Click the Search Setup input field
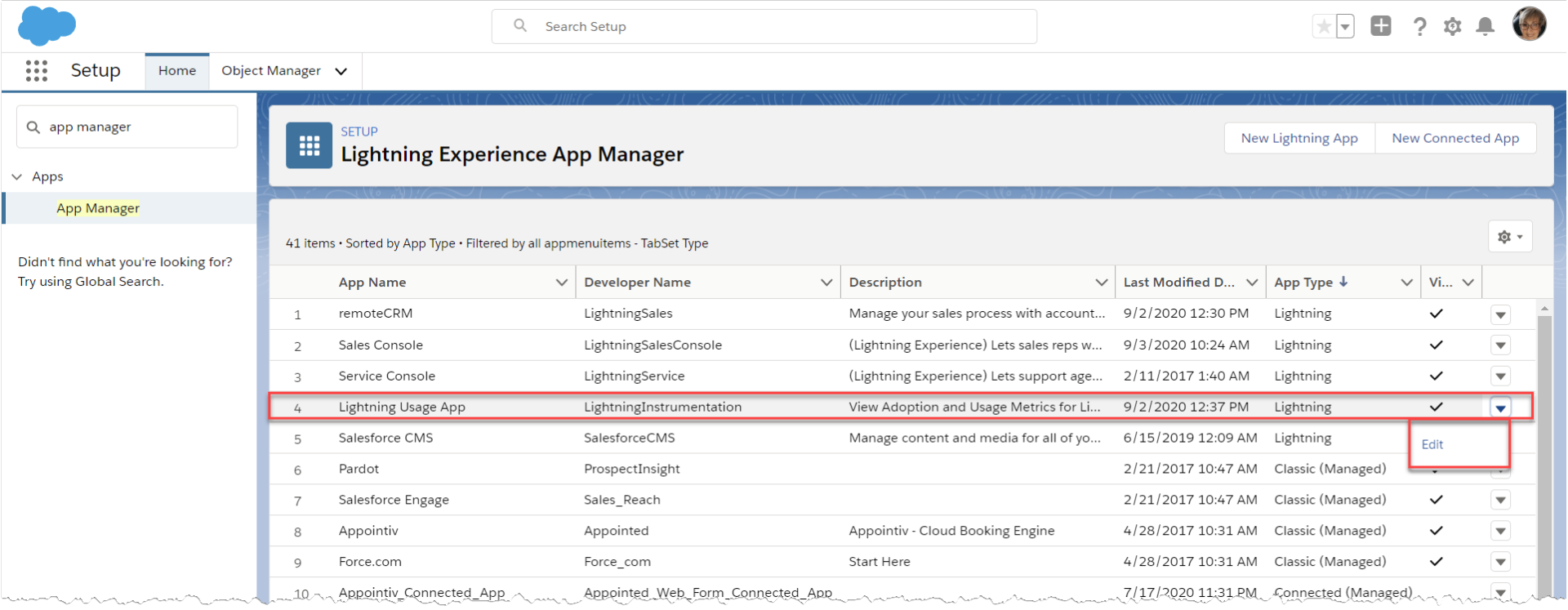The image size is (1568, 610). point(764,27)
